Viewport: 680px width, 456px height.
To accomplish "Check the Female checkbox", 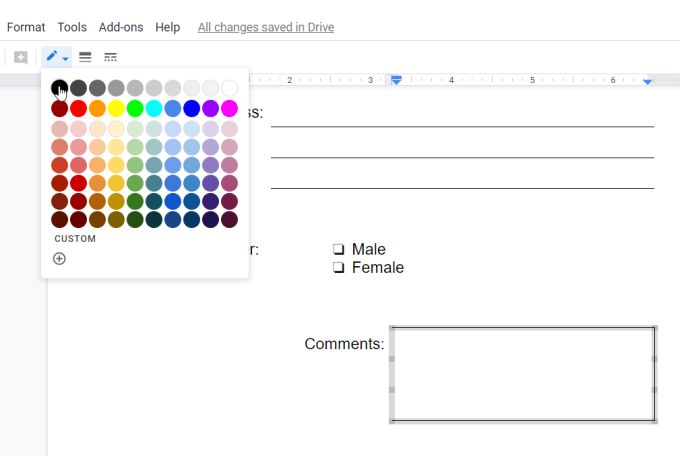I will 338,268.
